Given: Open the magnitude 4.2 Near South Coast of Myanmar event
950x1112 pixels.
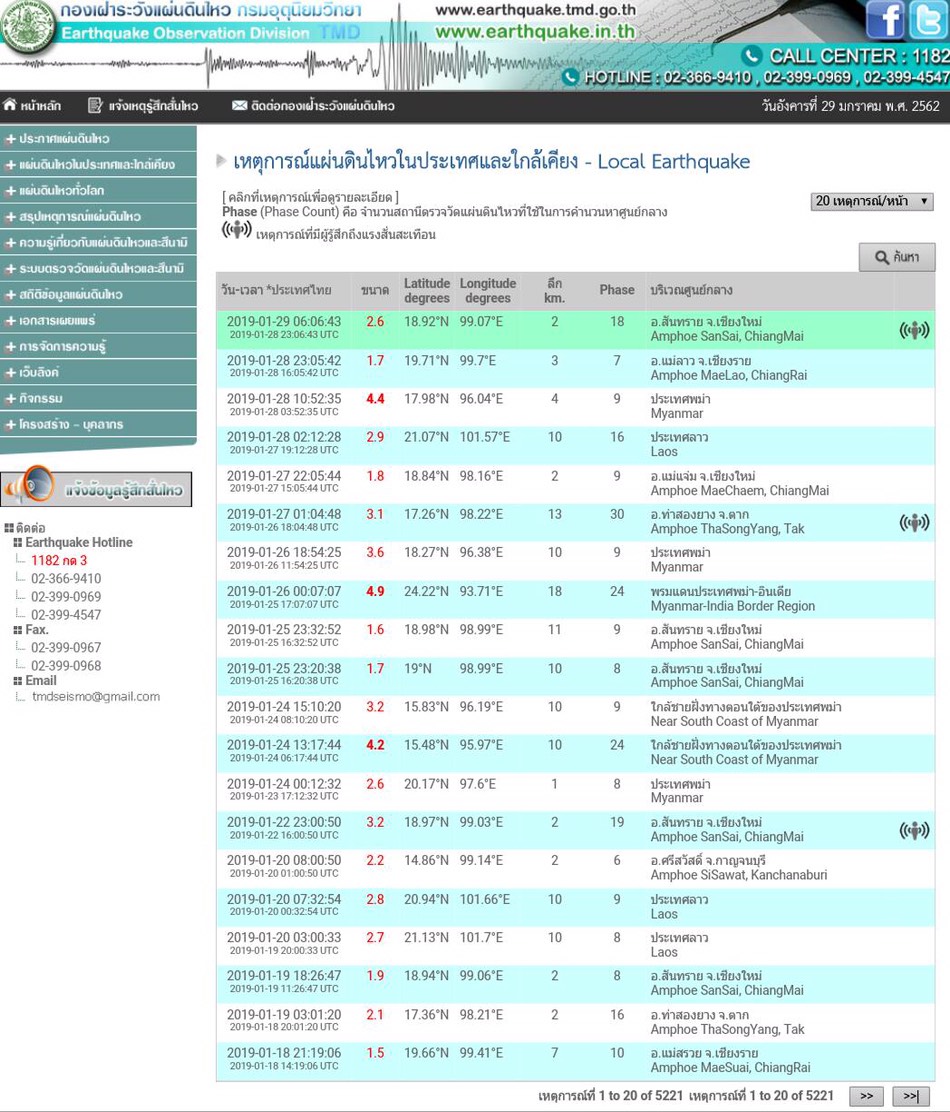Looking at the screenshot, I should click(575, 752).
